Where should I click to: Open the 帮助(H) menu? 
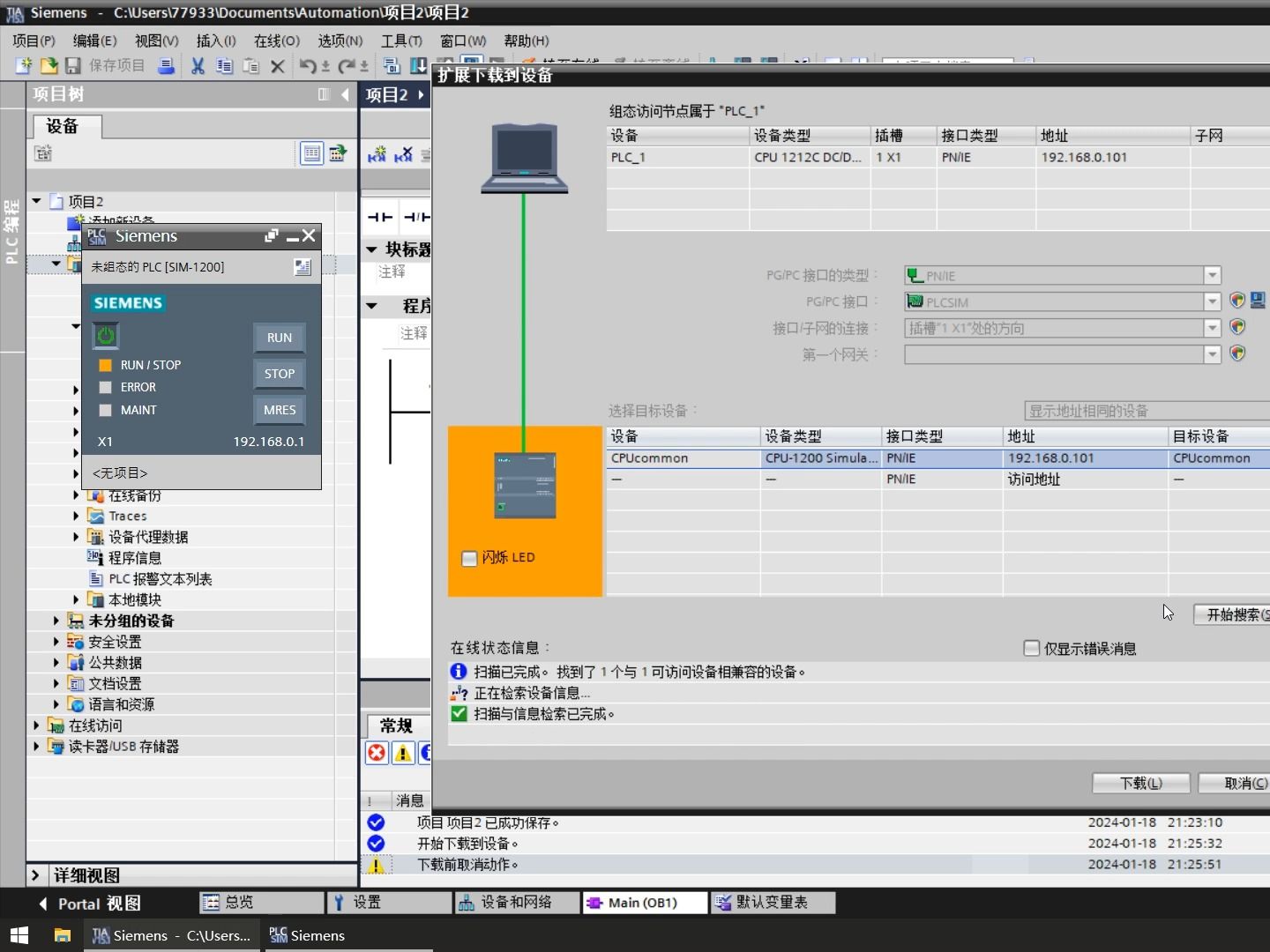click(527, 41)
